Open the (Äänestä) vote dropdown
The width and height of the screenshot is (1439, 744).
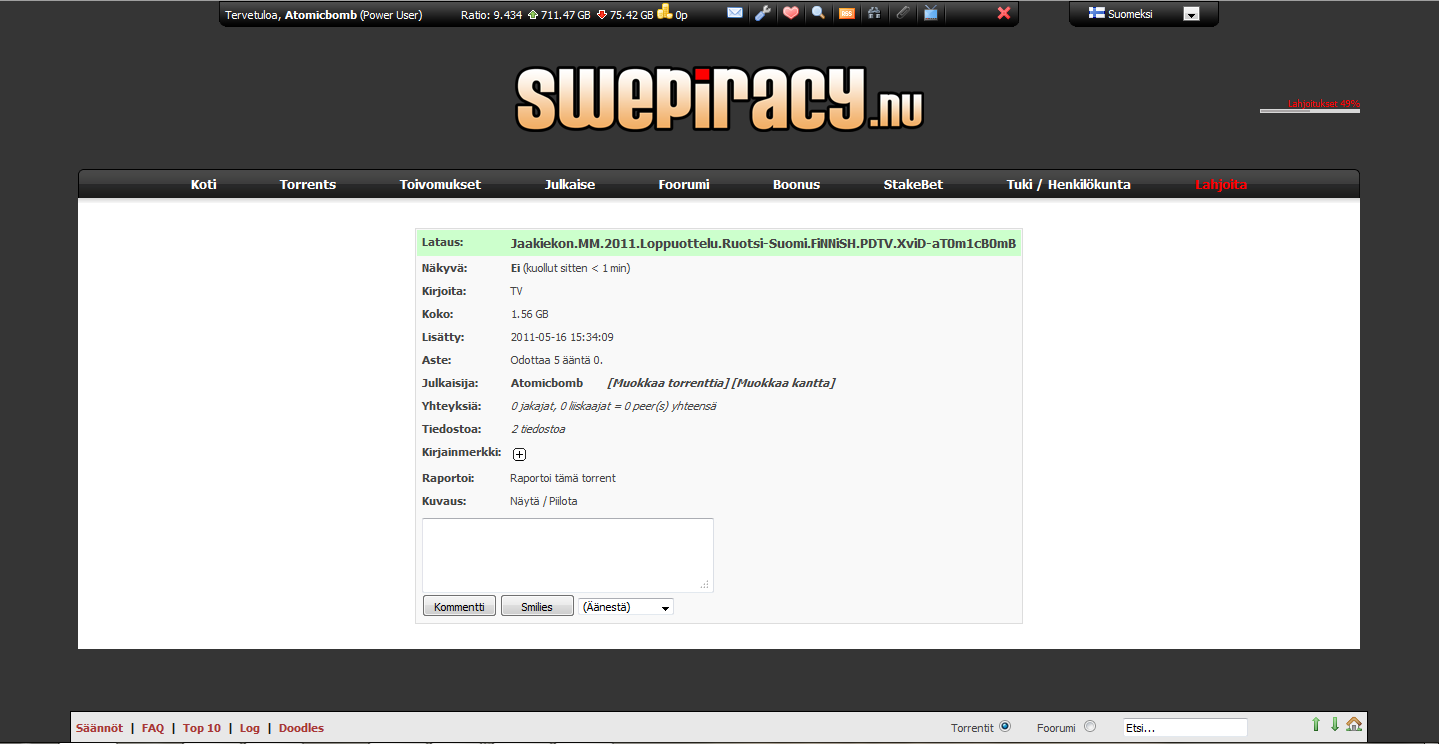point(626,607)
